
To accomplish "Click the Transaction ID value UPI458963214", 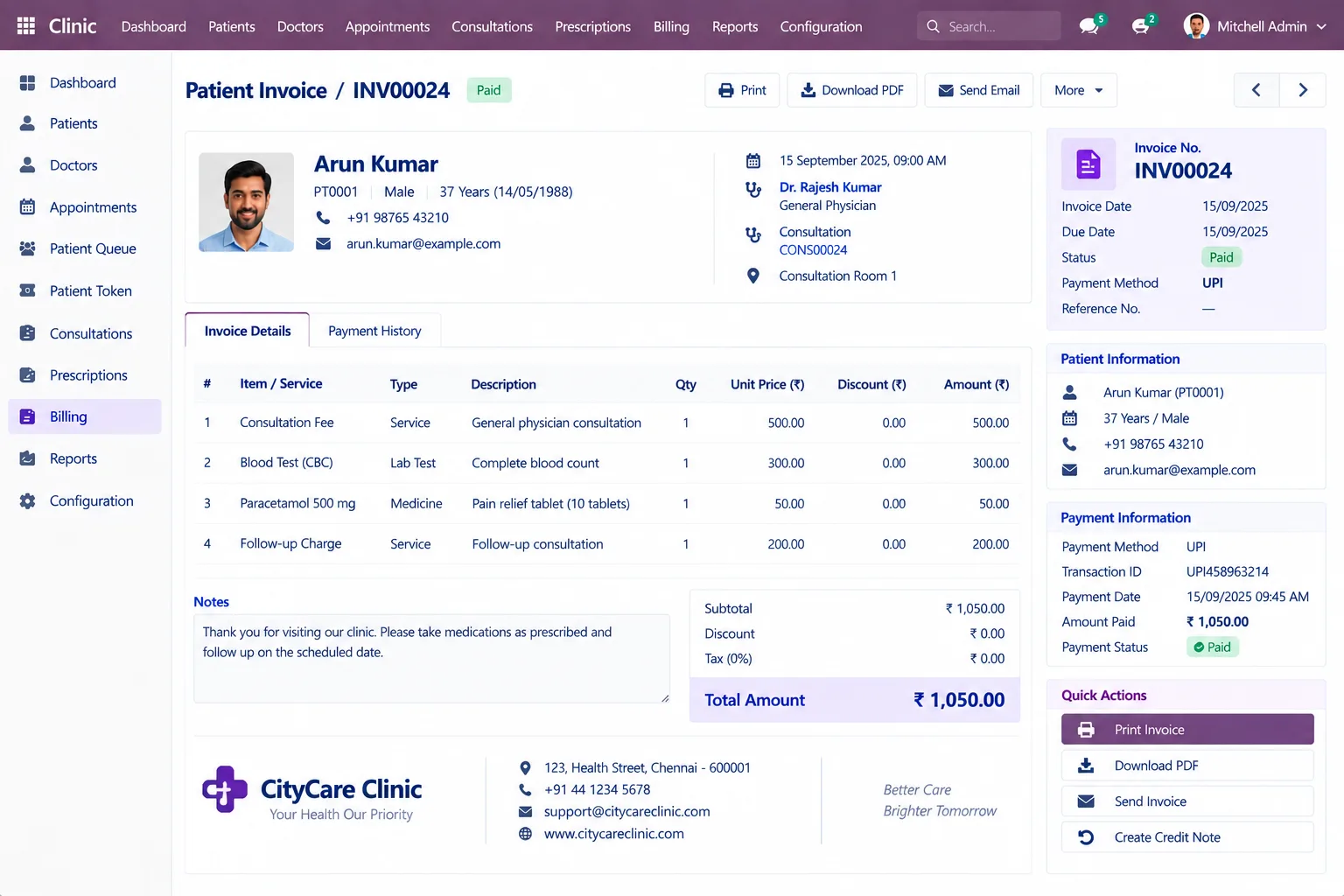I will click(x=1228, y=571).
